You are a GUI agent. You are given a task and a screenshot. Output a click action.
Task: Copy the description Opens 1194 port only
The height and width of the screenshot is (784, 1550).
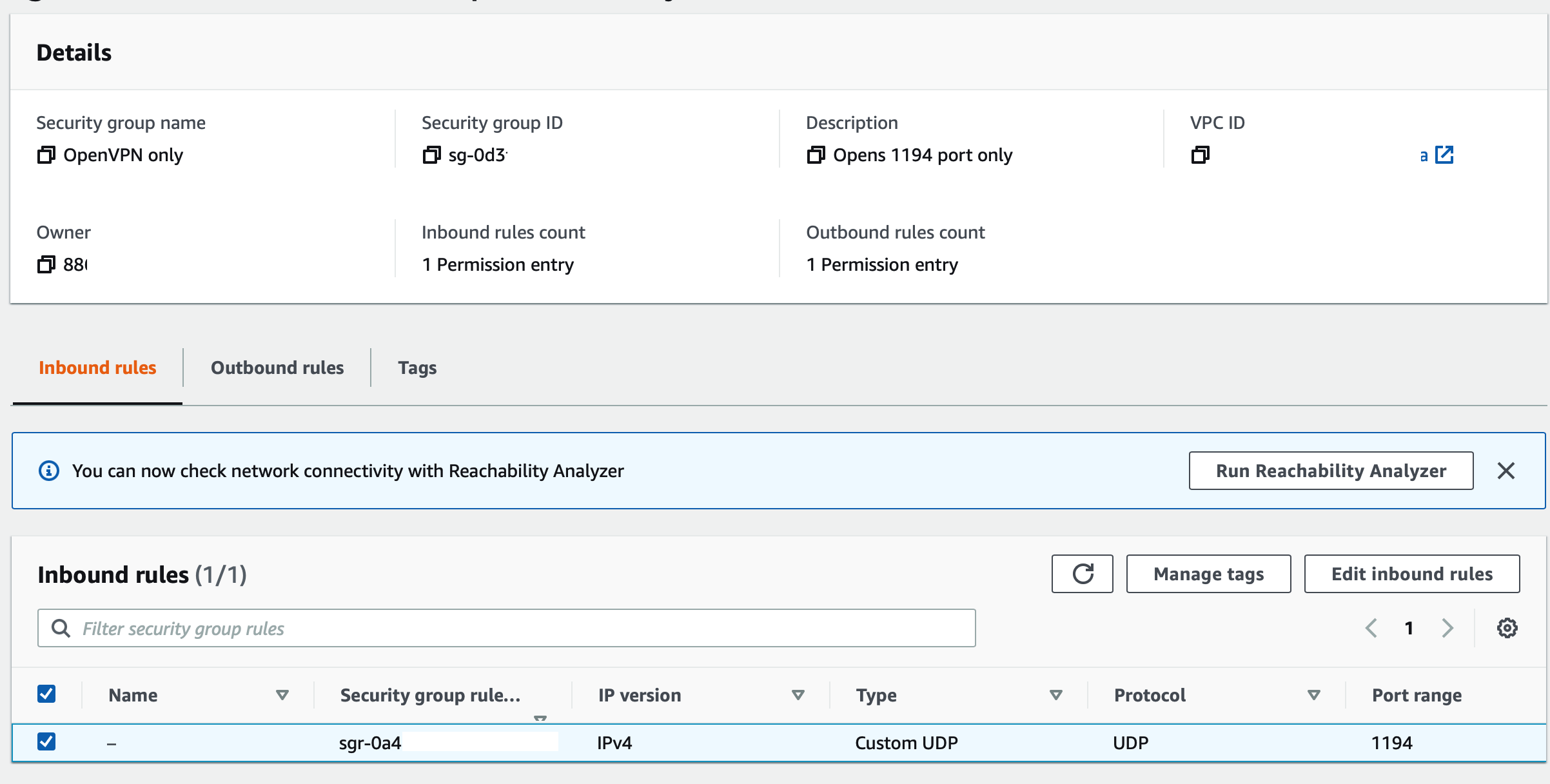(x=816, y=155)
